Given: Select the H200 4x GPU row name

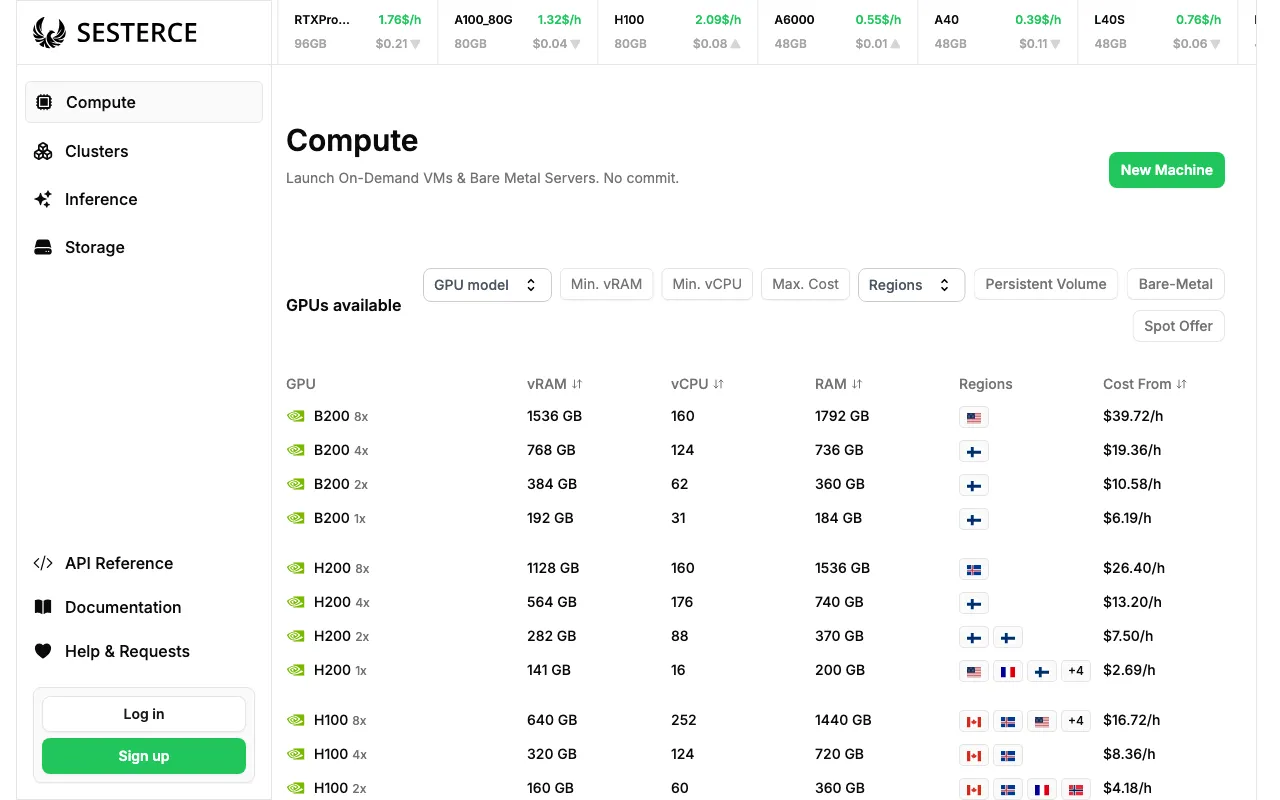Looking at the screenshot, I should tap(342, 602).
